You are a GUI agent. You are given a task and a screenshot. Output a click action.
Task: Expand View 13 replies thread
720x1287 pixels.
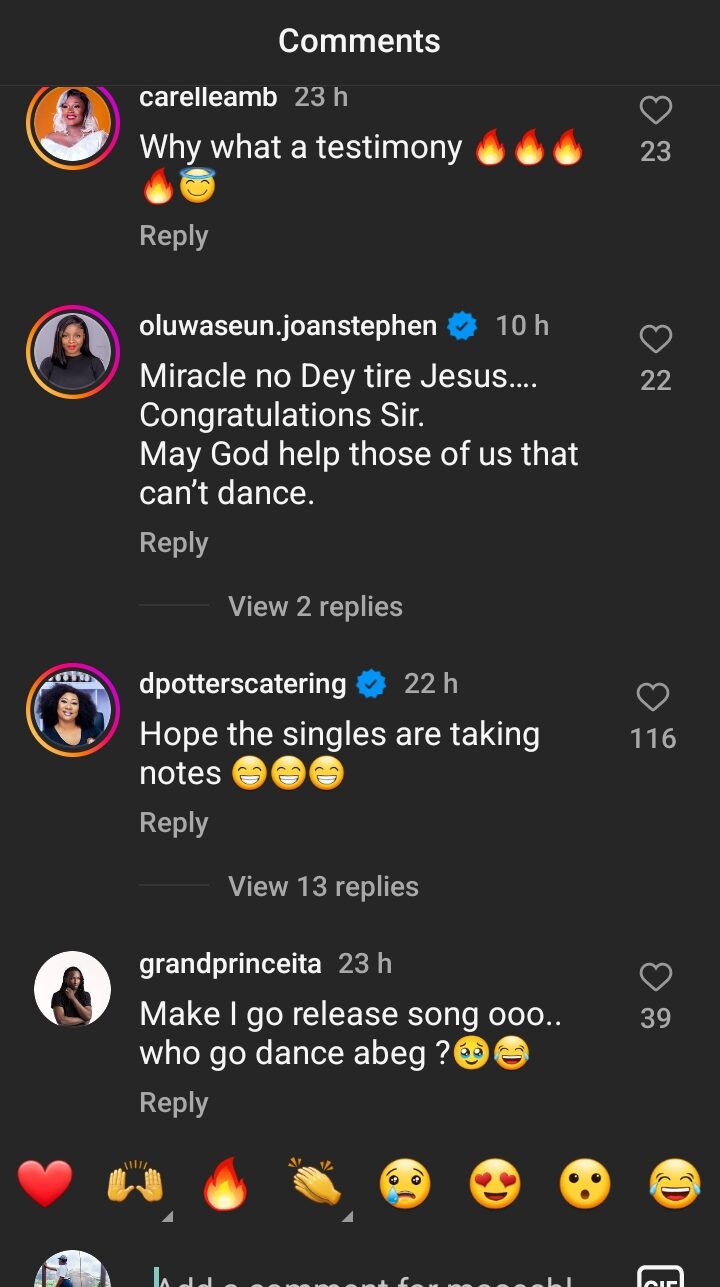(323, 886)
